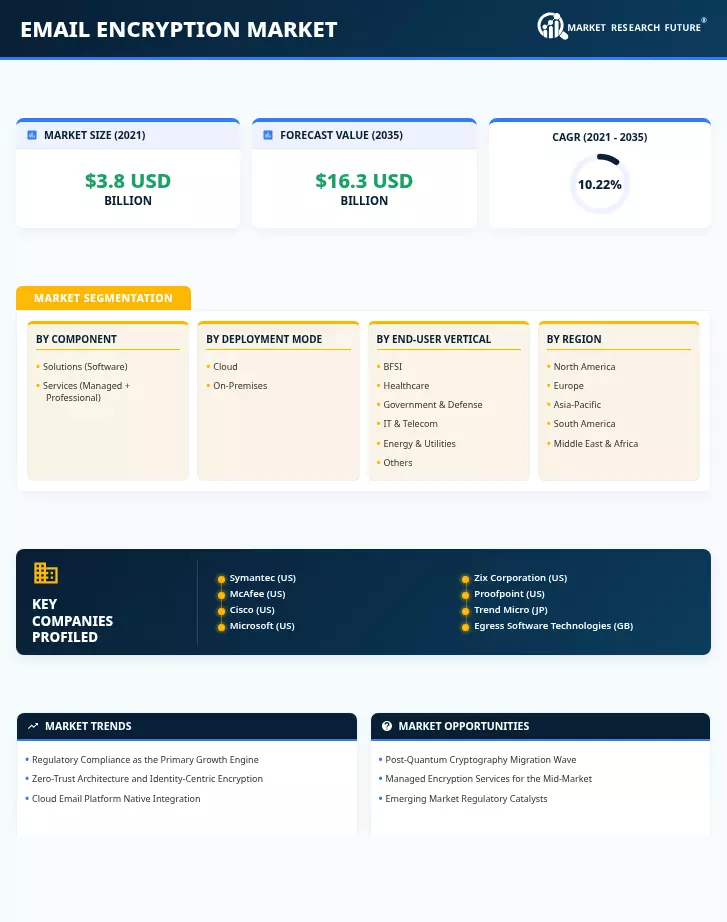Viewport: 727px width, 922px height.
Task: Click Government & Defense item
Action: point(432,405)
